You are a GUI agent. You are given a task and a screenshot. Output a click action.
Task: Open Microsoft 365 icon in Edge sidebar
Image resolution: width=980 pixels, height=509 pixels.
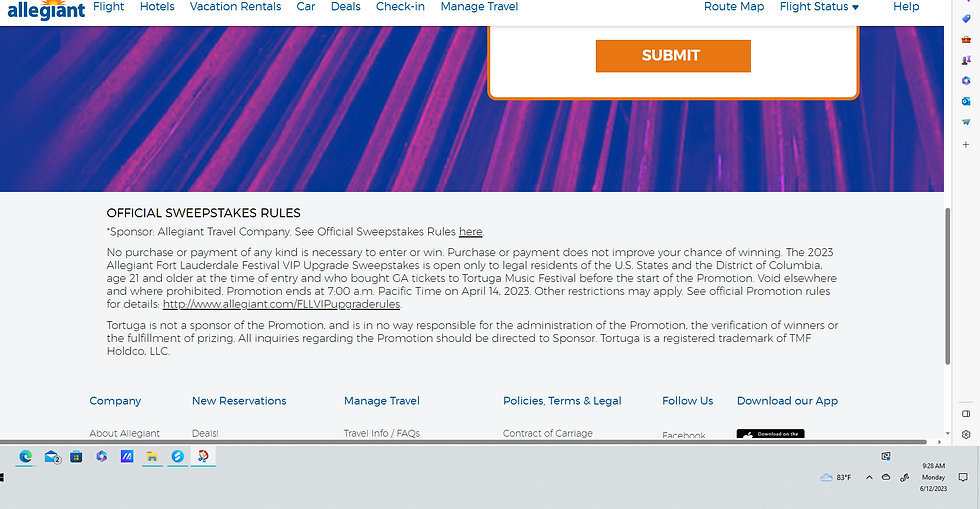(x=966, y=81)
